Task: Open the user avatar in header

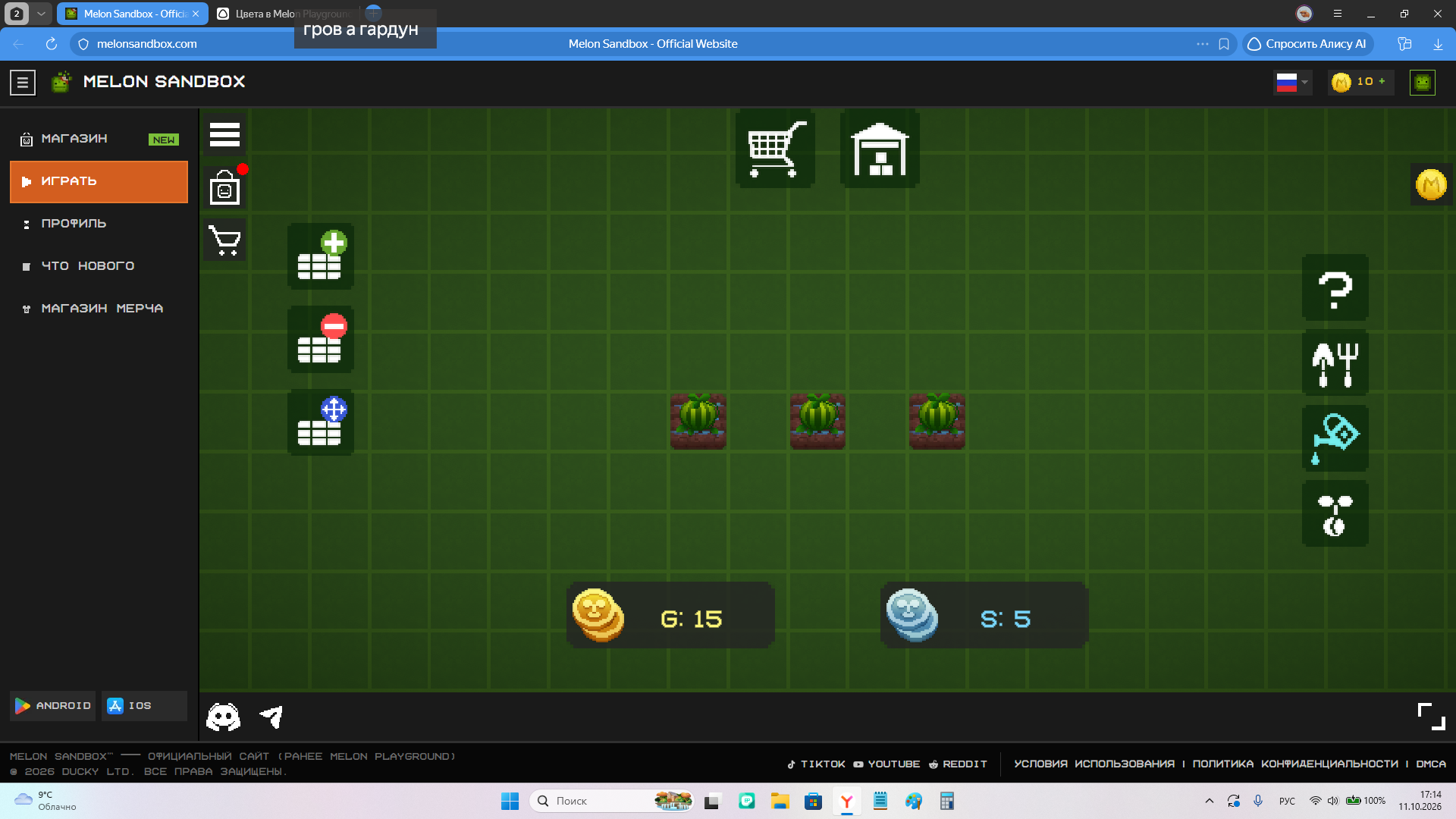Action: 1423,82
